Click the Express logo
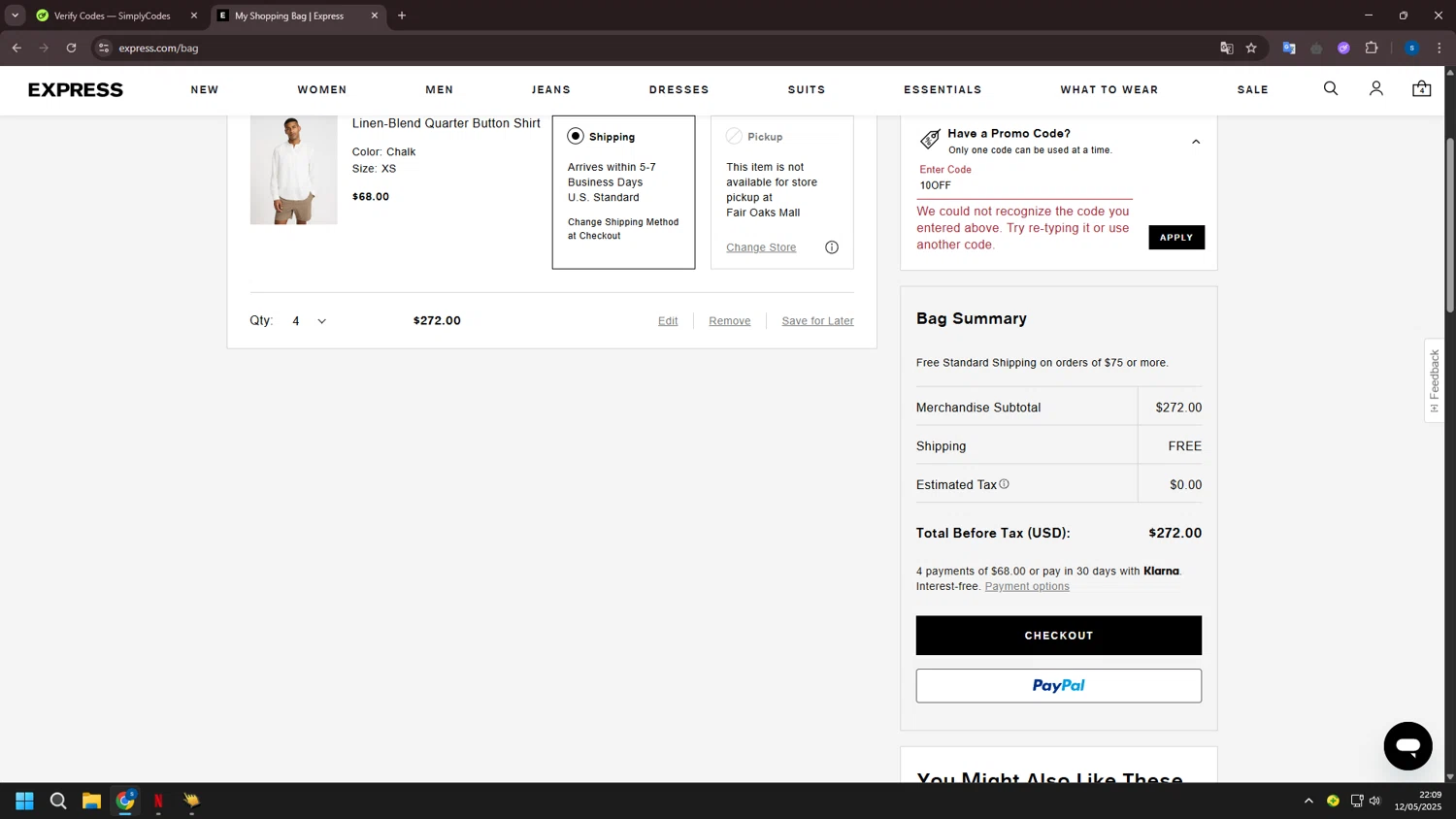 (76, 89)
